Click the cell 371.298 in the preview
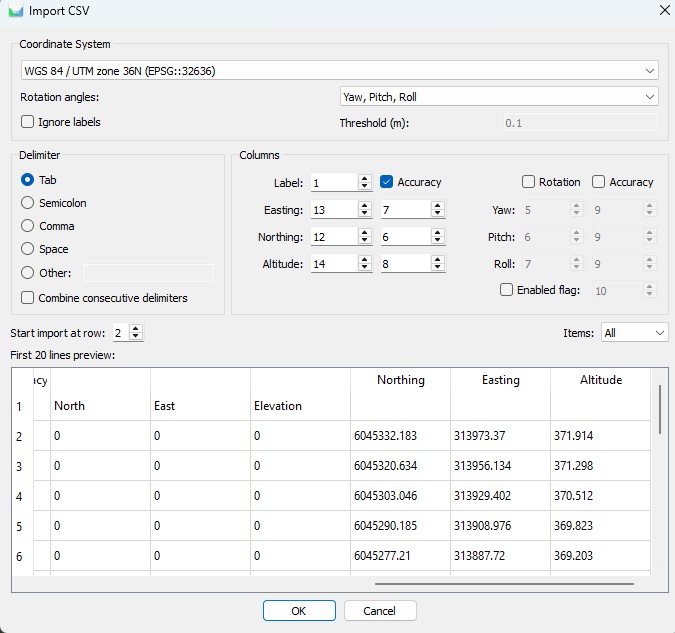The image size is (675, 633). coord(600,466)
